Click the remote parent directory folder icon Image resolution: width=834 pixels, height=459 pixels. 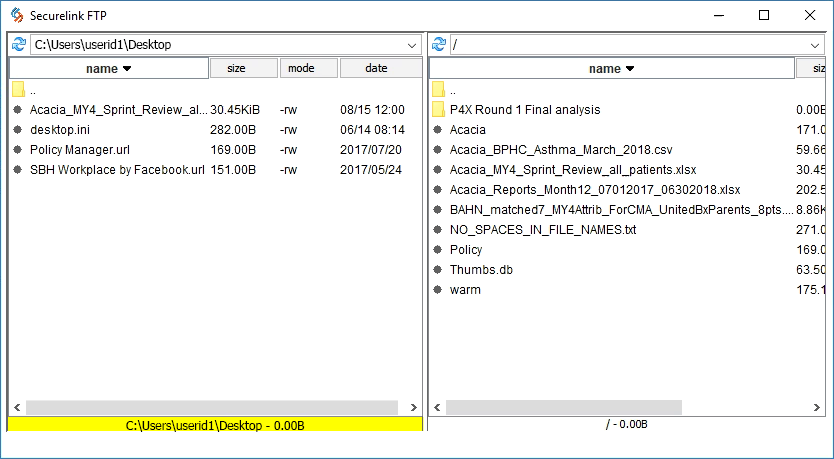point(438,90)
